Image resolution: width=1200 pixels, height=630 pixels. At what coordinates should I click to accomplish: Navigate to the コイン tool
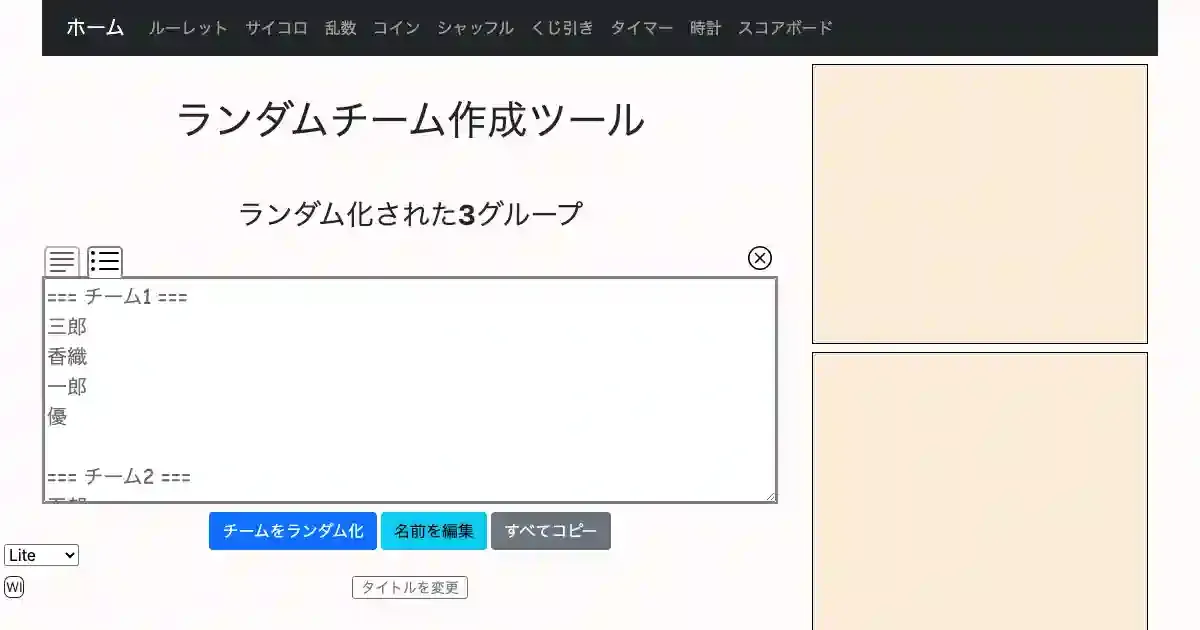396,28
